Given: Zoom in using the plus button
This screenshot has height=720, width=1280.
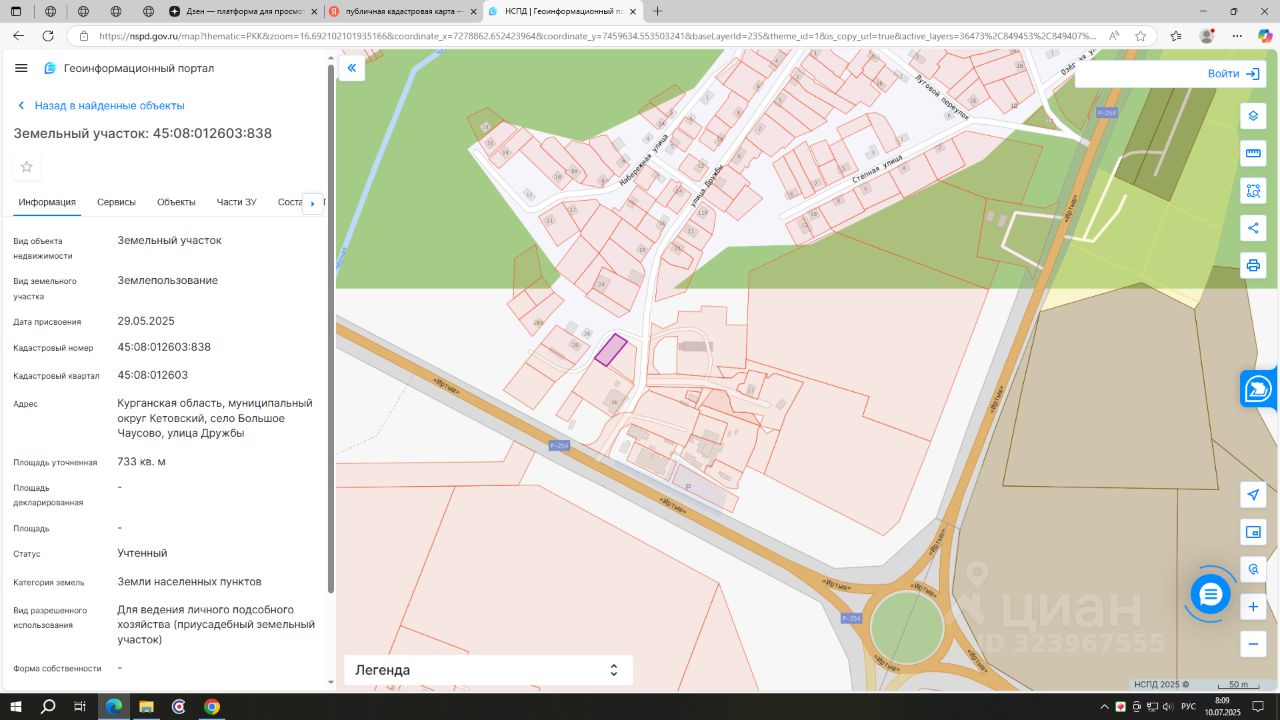Looking at the screenshot, I should [x=1253, y=606].
